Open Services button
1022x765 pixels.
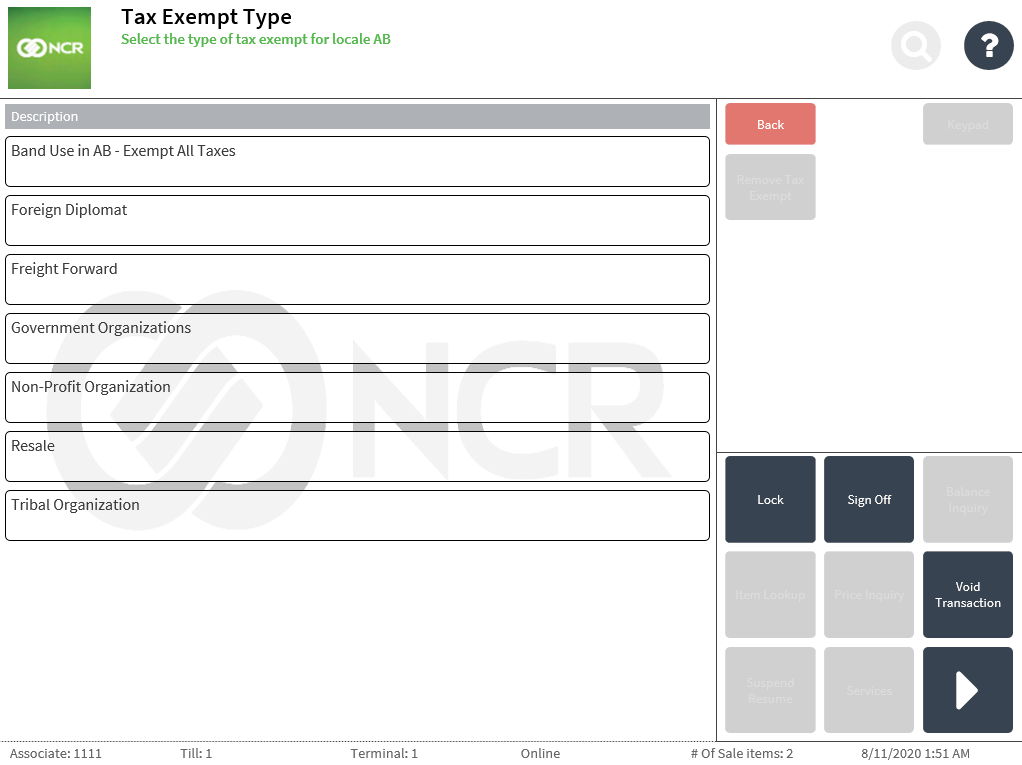869,689
